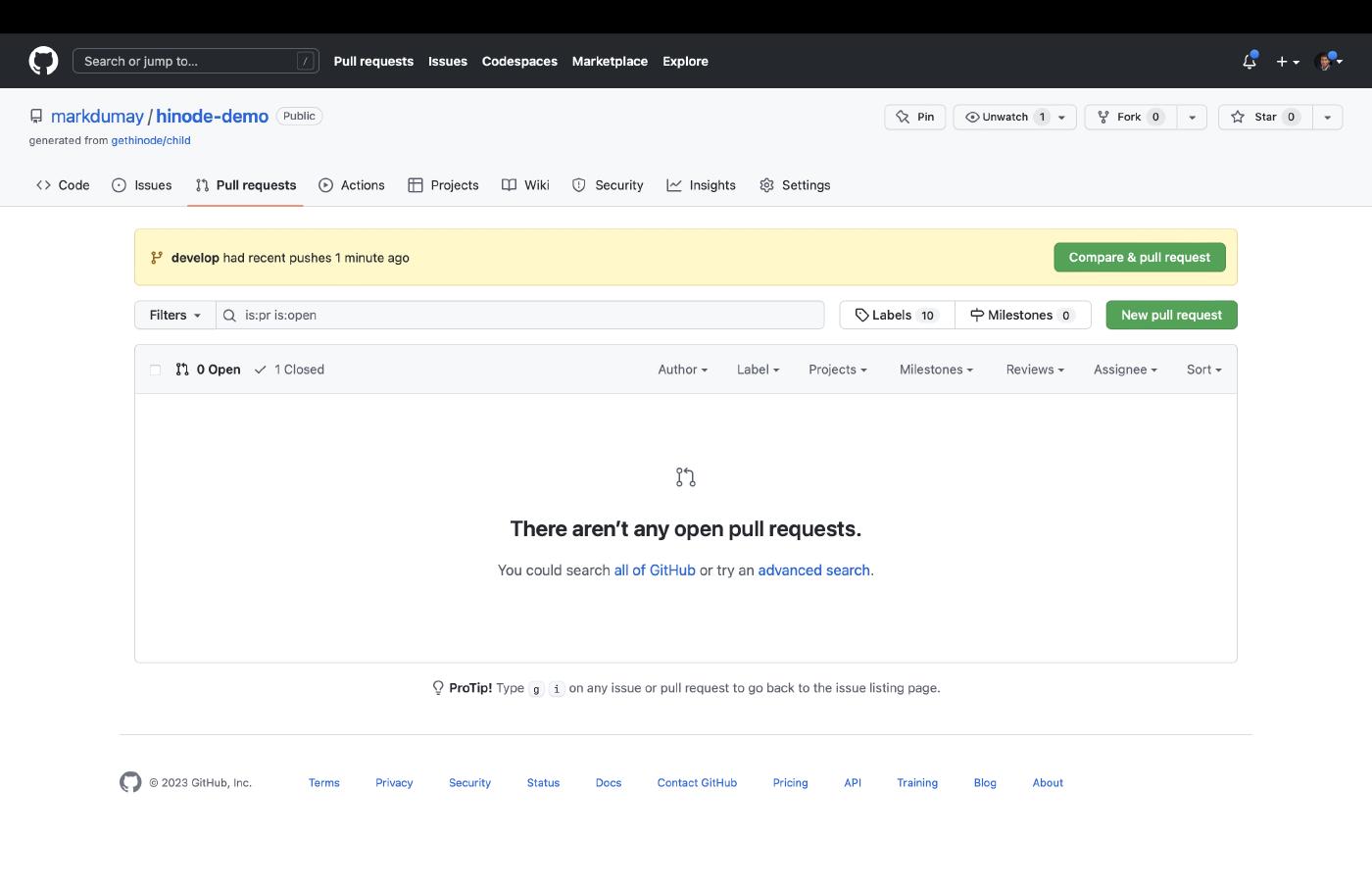Open the Blog footer link

985,782
